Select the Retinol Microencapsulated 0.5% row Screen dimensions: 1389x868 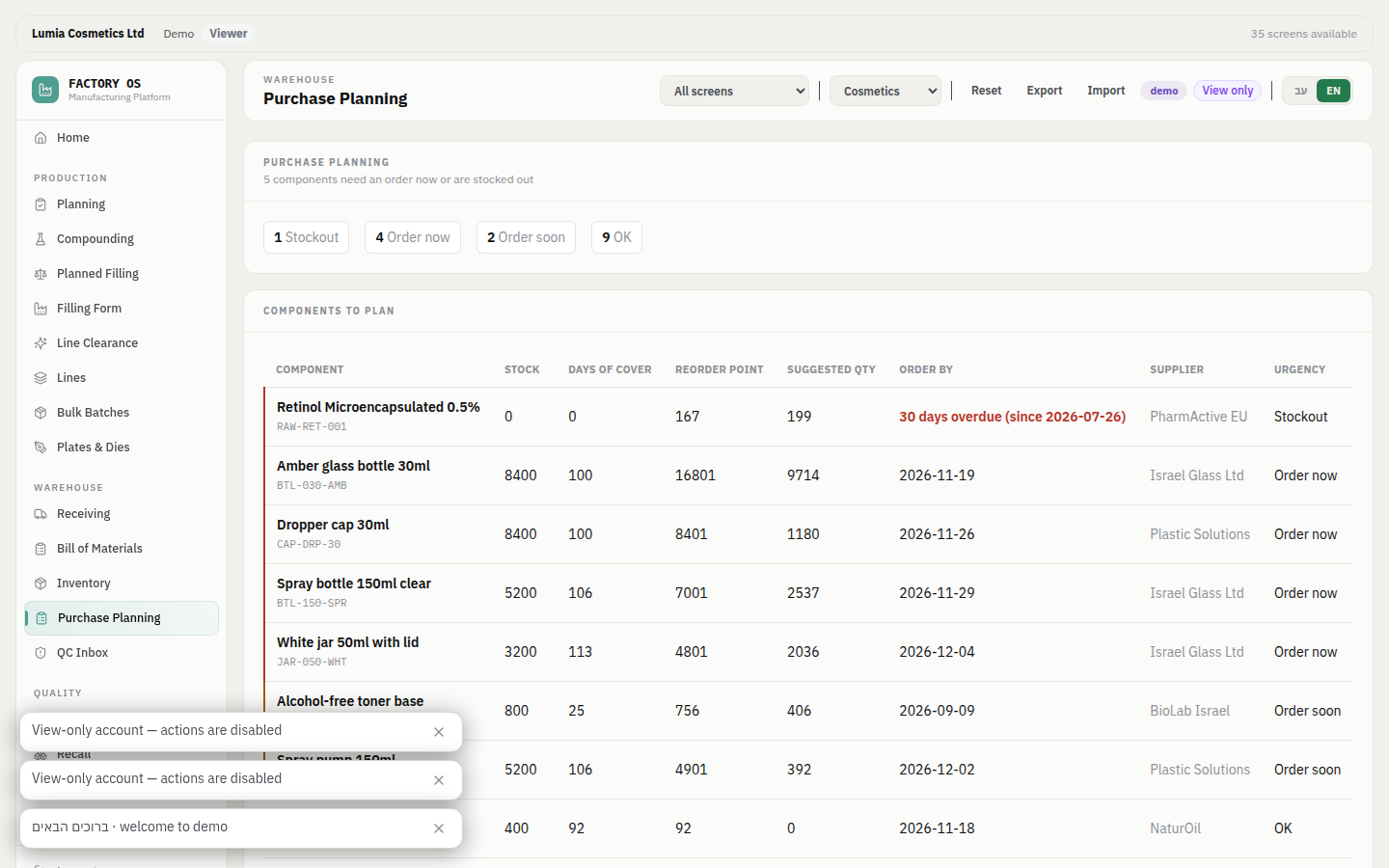click(808, 417)
